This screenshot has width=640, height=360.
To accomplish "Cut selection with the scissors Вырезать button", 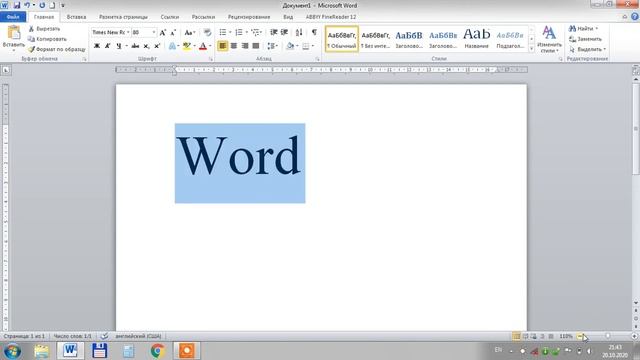I will coord(45,29).
